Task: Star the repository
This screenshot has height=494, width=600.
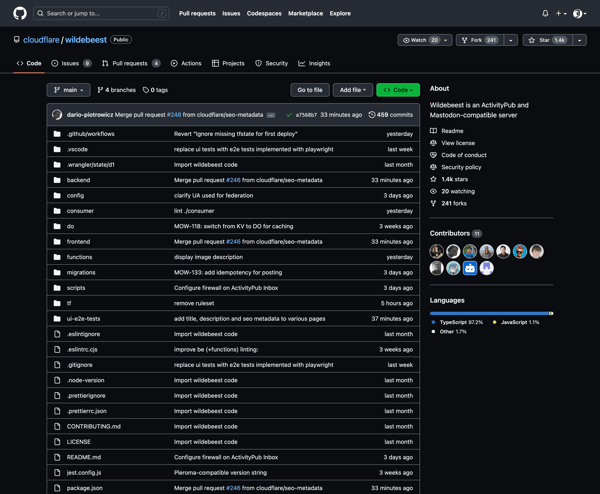Action: click(548, 40)
